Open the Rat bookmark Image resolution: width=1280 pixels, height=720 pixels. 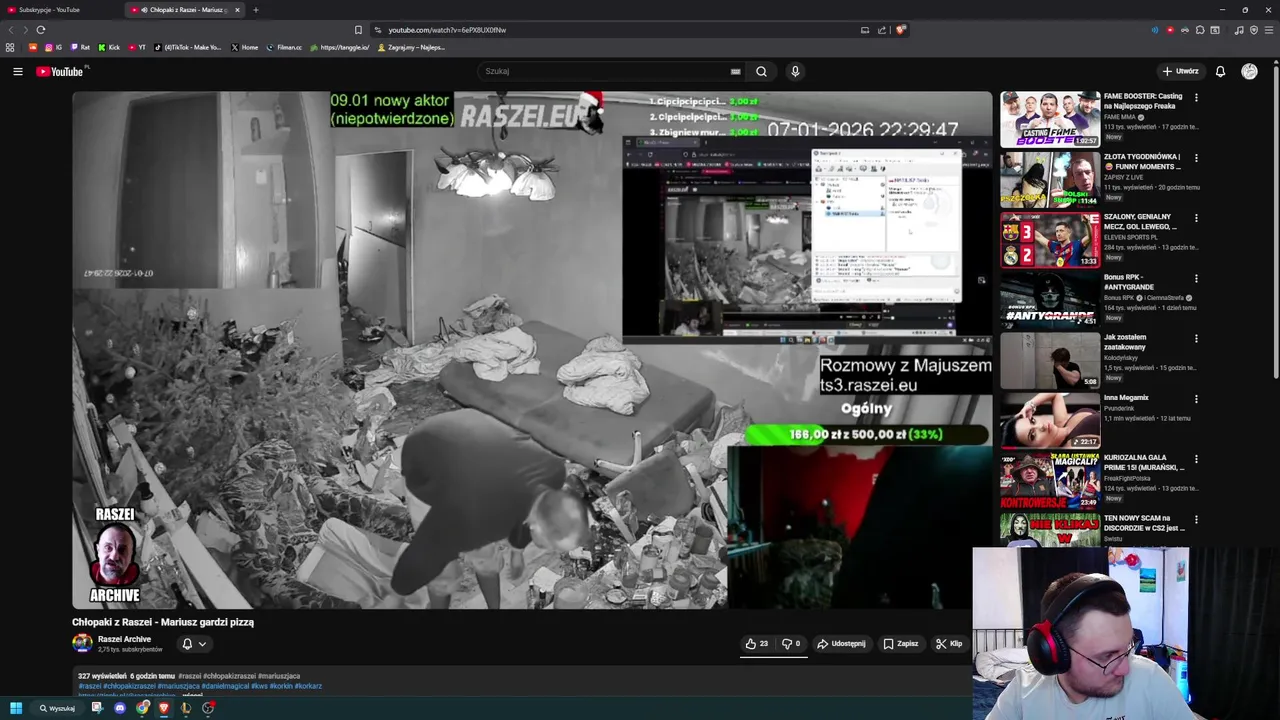click(80, 47)
